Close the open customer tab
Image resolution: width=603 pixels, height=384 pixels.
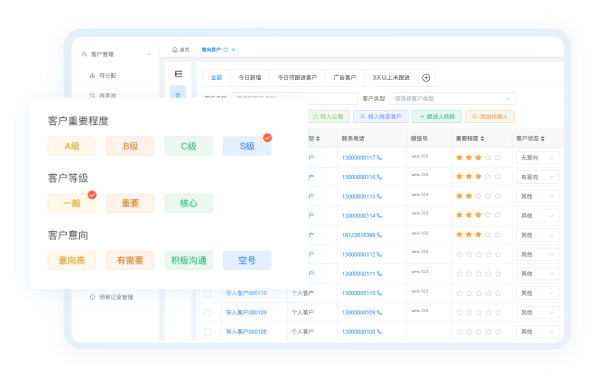point(233,50)
